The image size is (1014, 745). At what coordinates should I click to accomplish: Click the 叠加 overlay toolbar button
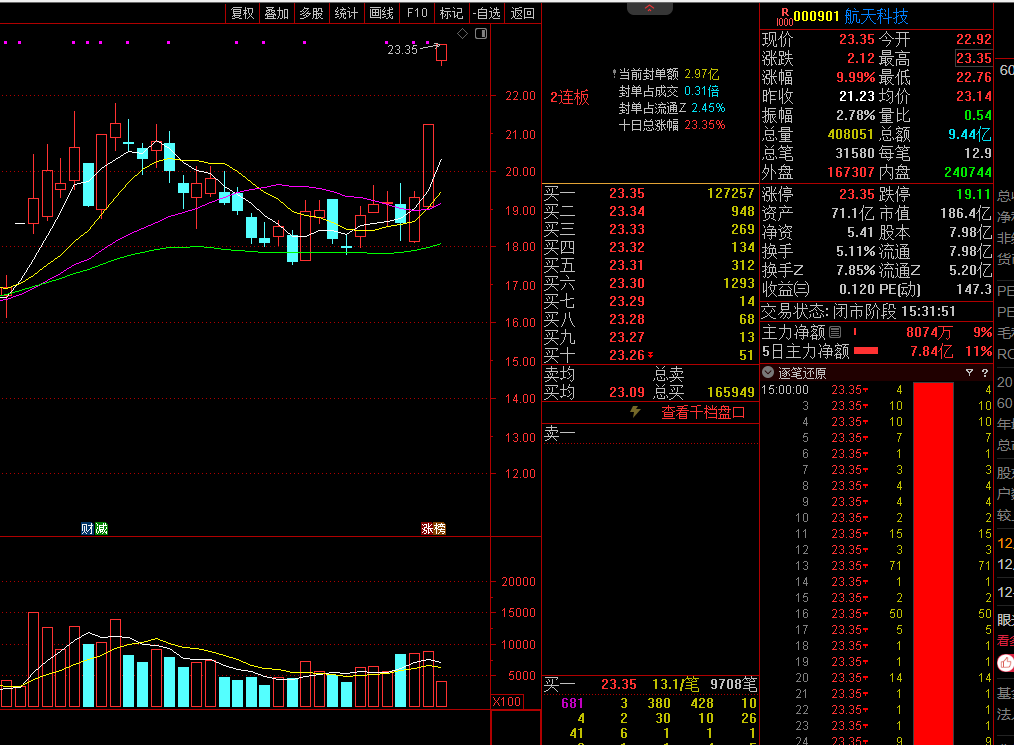click(x=277, y=13)
